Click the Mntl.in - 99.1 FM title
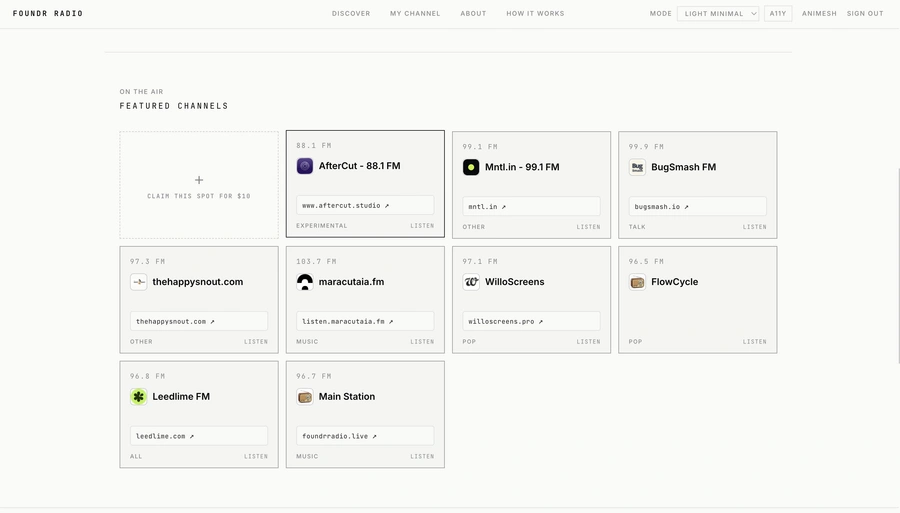The image size is (900, 513). tap(522, 167)
